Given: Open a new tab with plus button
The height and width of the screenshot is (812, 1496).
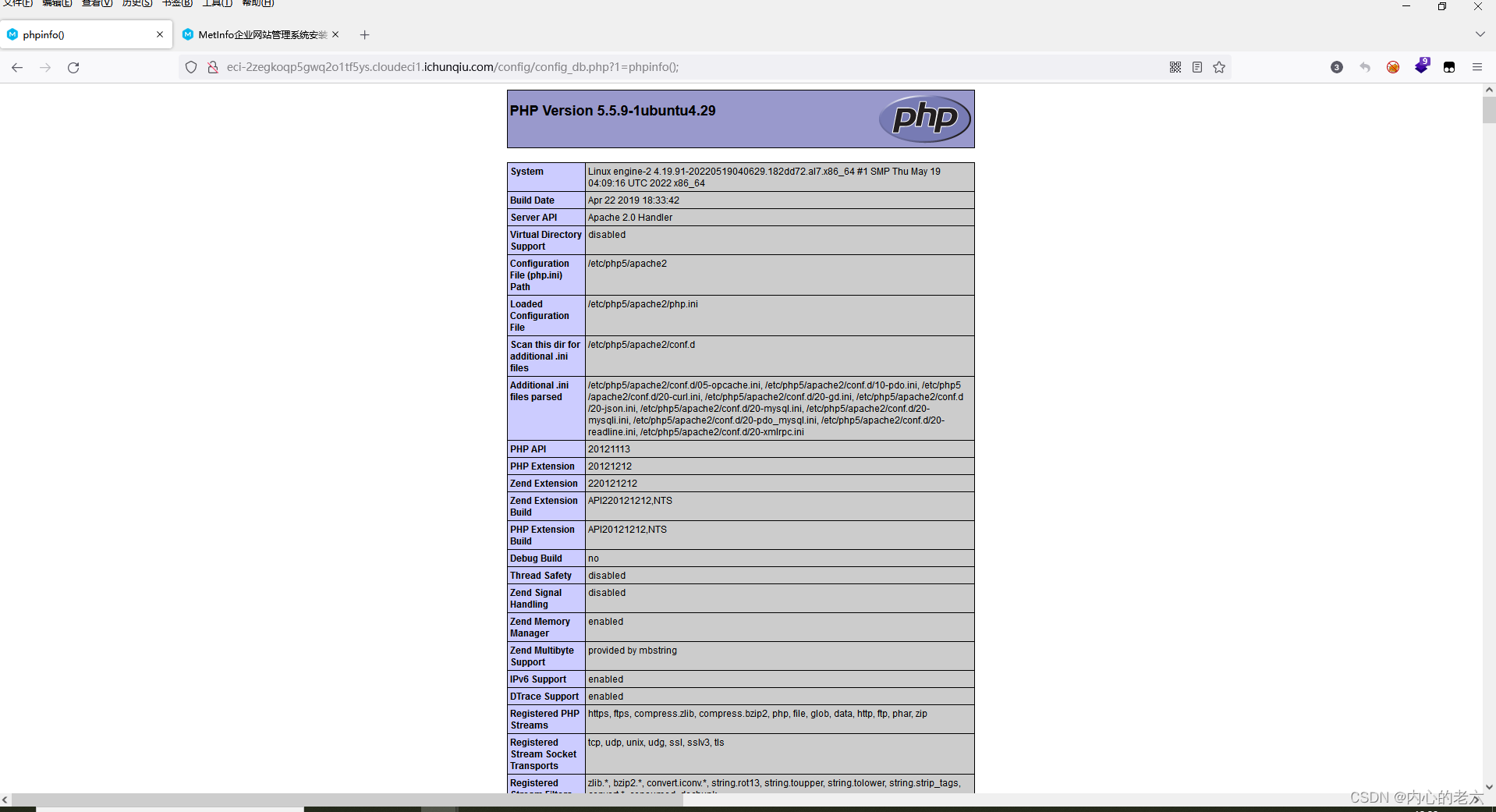Looking at the screenshot, I should click(x=364, y=35).
